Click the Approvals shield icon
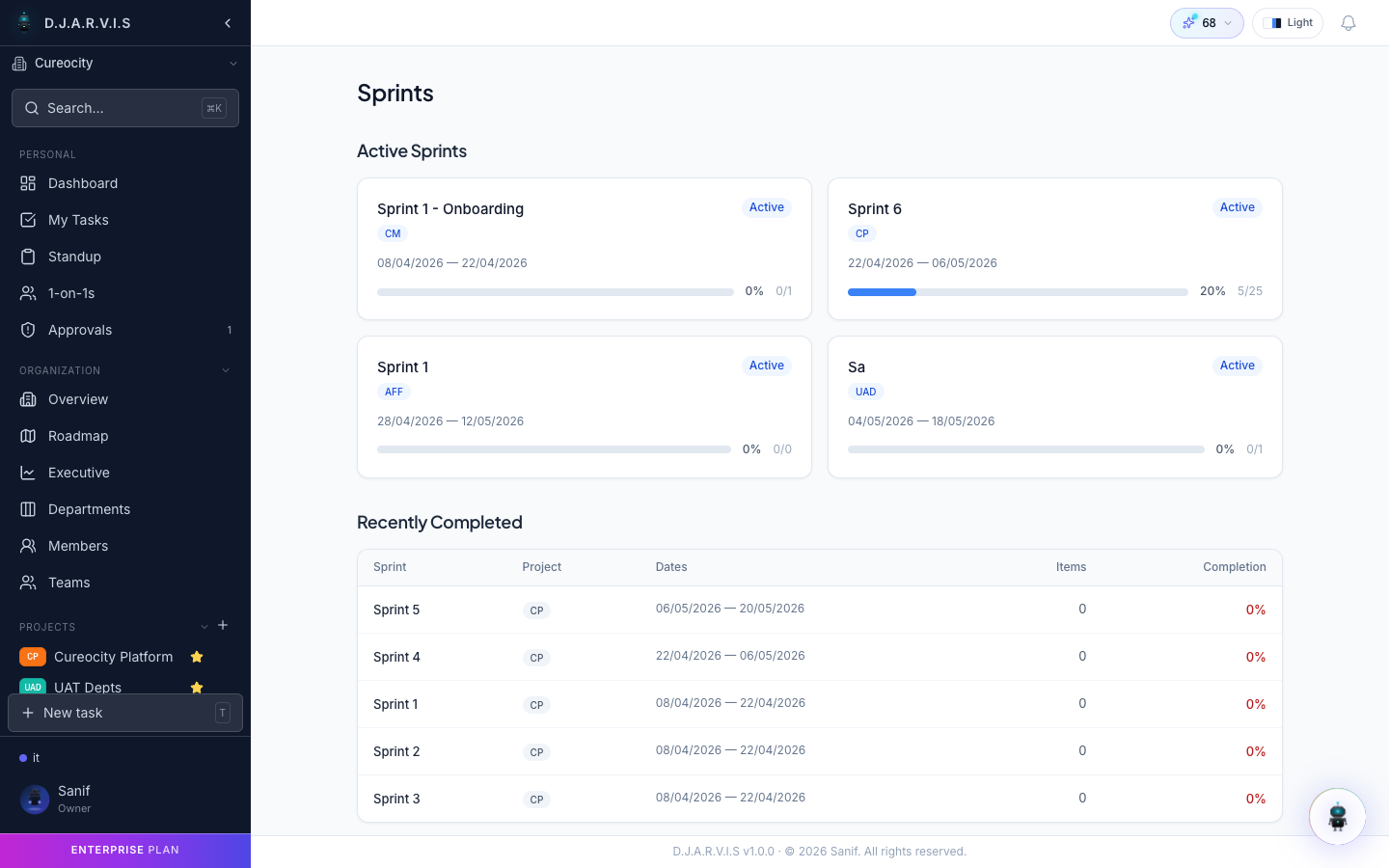1389x868 pixels. coord(28,330)
